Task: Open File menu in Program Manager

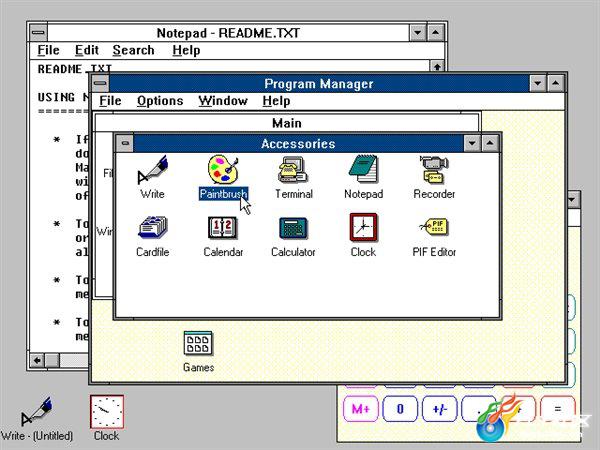Action: point(110,101)
